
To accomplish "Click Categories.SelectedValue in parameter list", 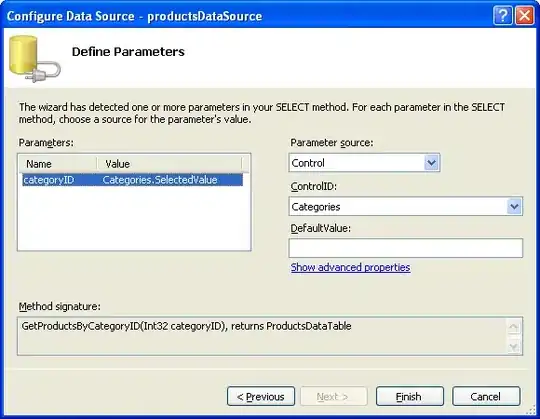I will pos(160,180).
